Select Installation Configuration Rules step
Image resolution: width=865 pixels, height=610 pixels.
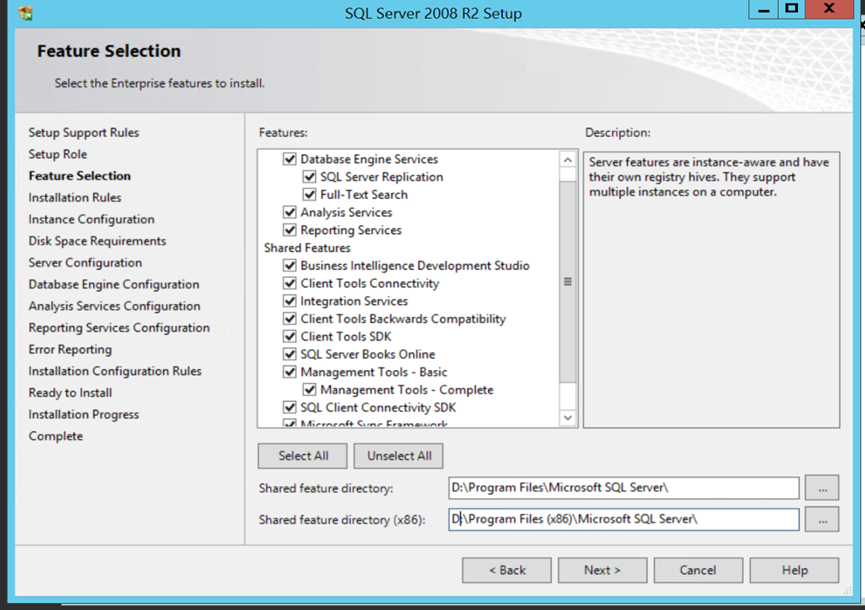point(115,371)
